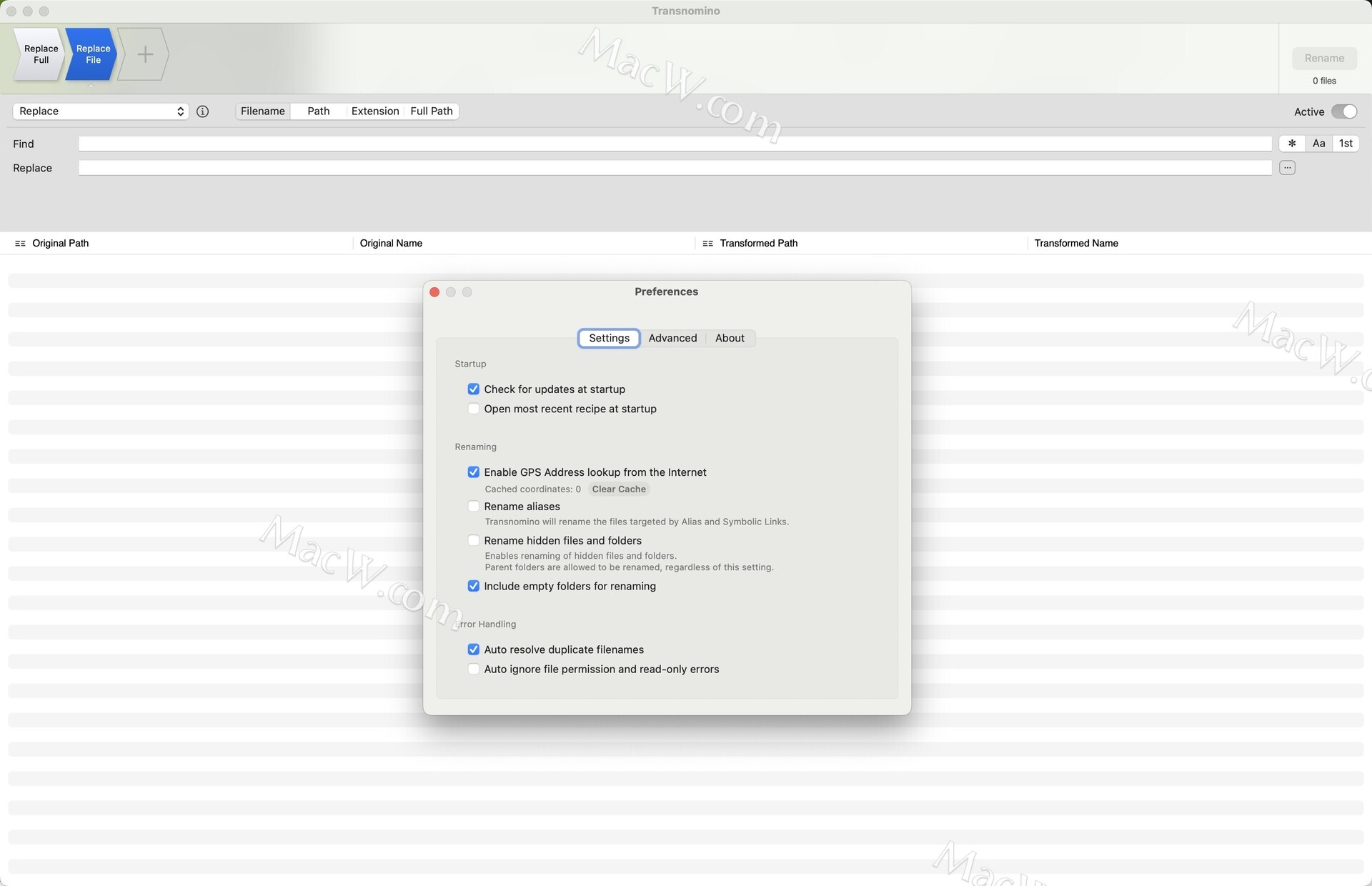Screen dimensions: 1372x886
Task: Uncheck Auto resolve duplicate filenames
Action: click(473, 649)
